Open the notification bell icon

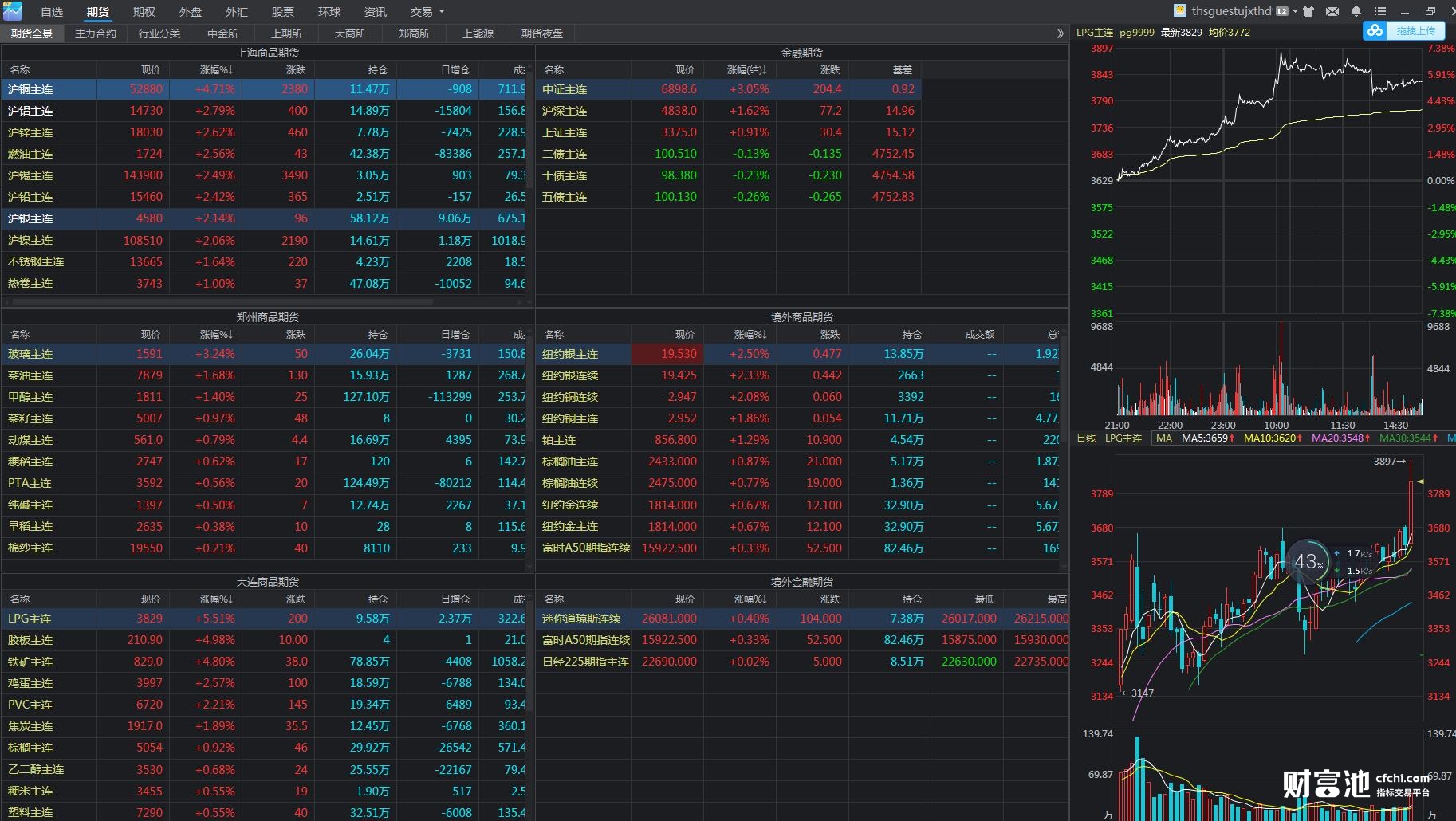point(1356,11)
